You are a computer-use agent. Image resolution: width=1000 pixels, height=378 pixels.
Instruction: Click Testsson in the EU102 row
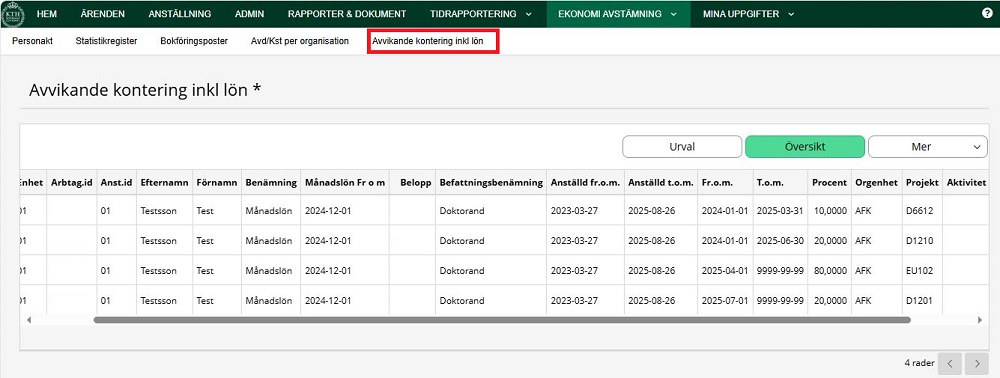(x=158, y=270)
